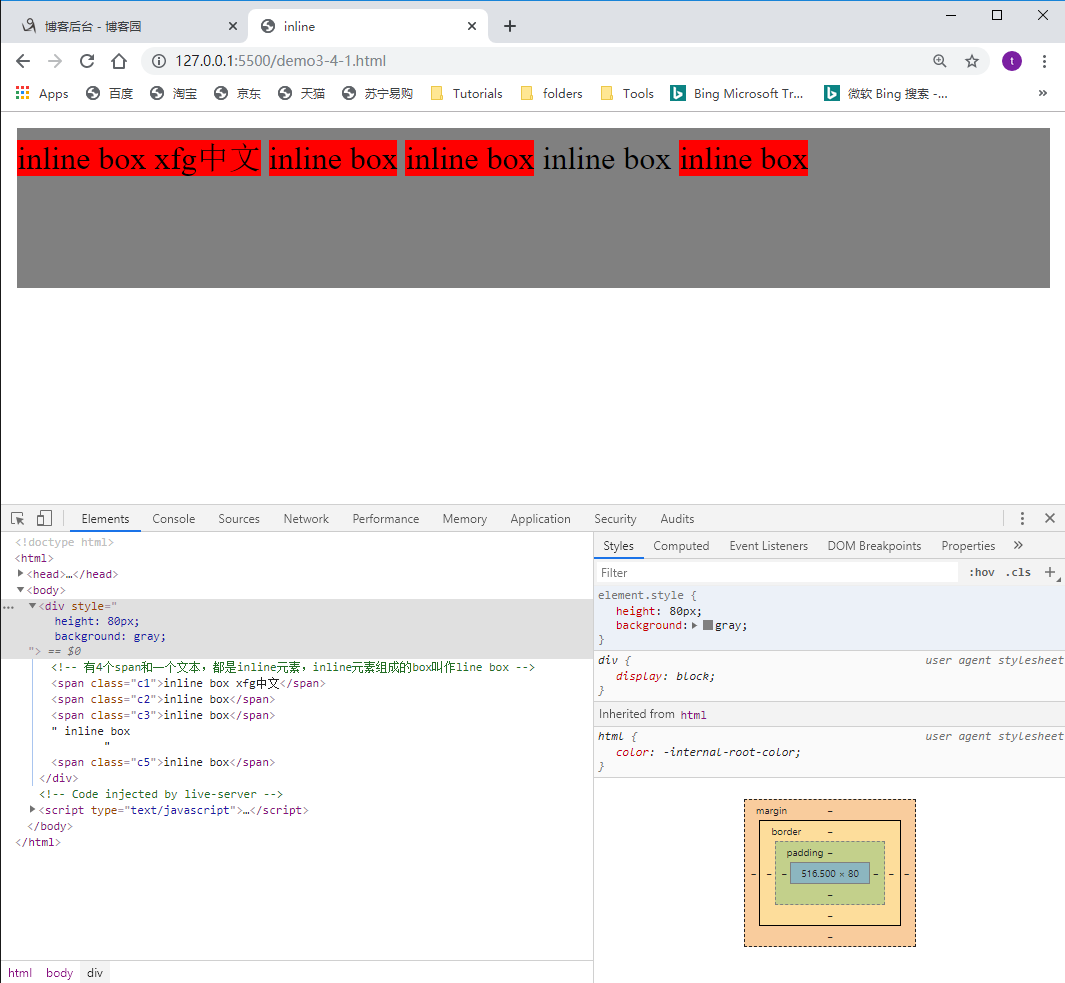Add a new style rule with plus icon

click(1049, 573)
